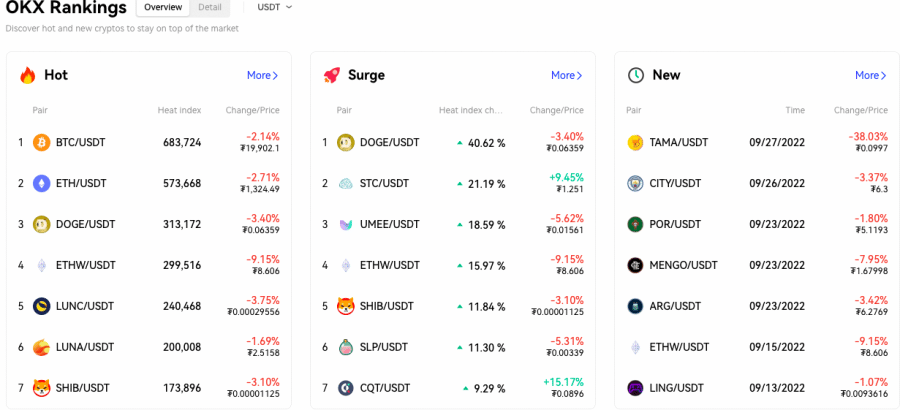Click the ETHW icon in New list
The image size is (900, 410).
coord(635,347)
